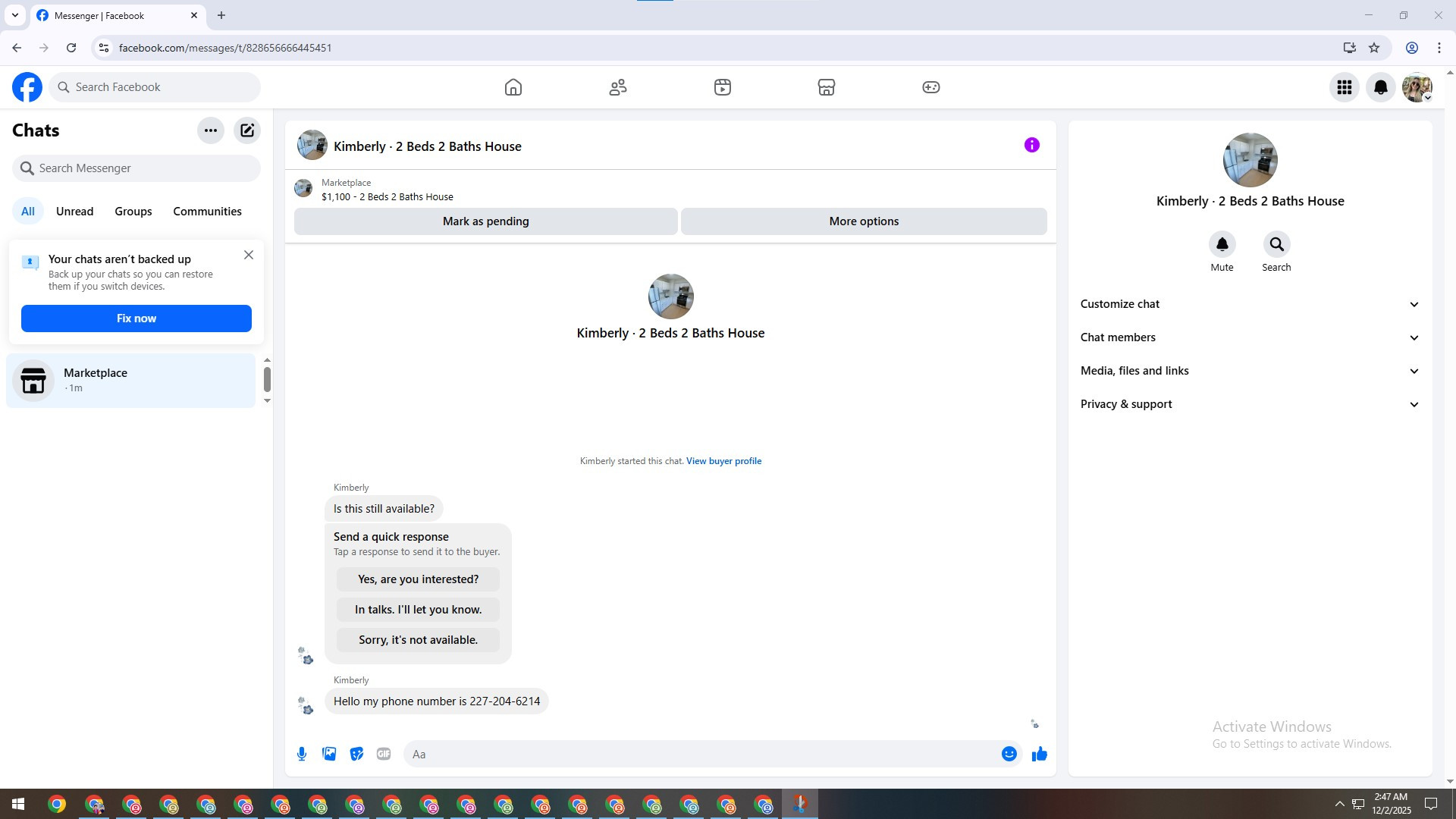Compose a new message with pencil icon

click(247, 130)
